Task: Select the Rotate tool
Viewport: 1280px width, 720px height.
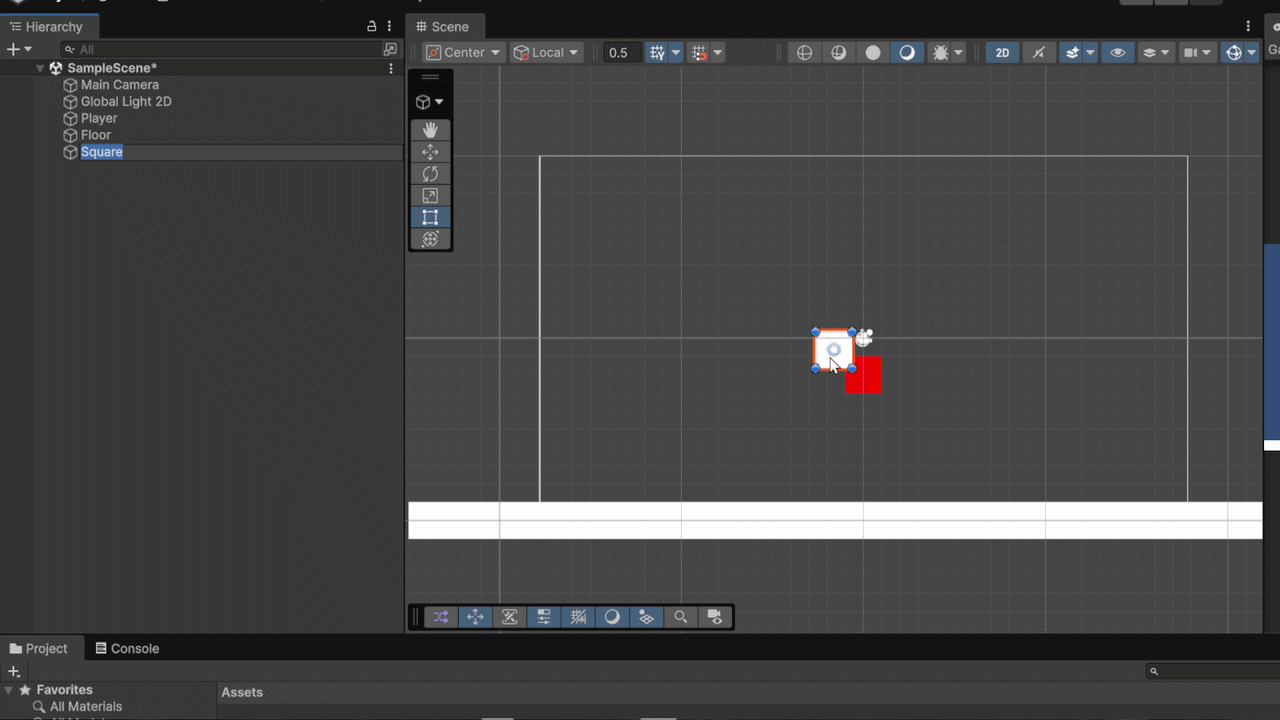Action: 430,173
